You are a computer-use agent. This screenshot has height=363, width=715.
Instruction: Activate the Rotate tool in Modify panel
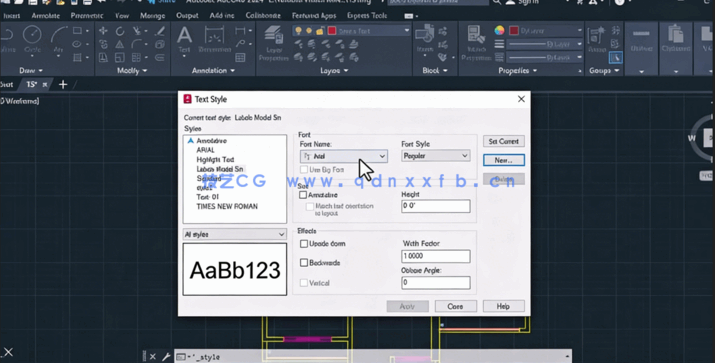click(120, 31)
